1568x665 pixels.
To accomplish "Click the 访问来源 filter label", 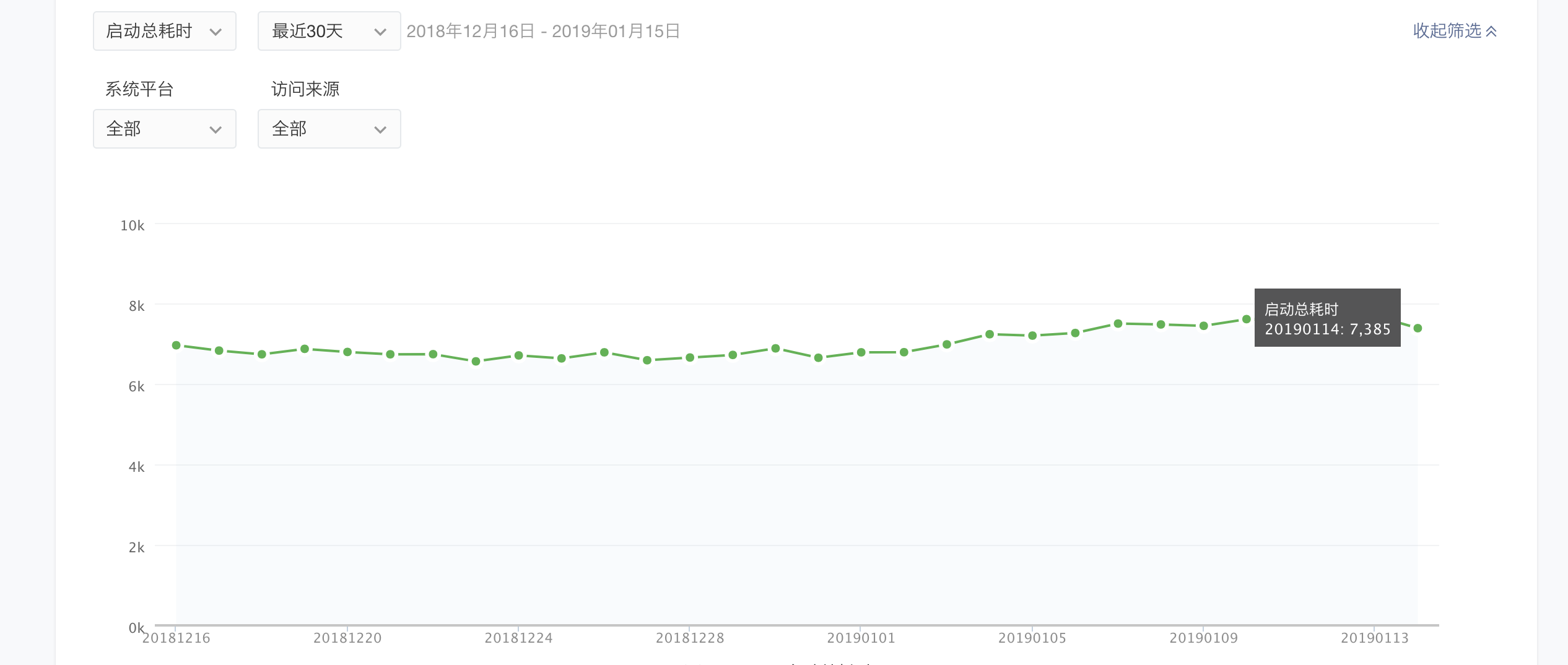I will [305, 89].
